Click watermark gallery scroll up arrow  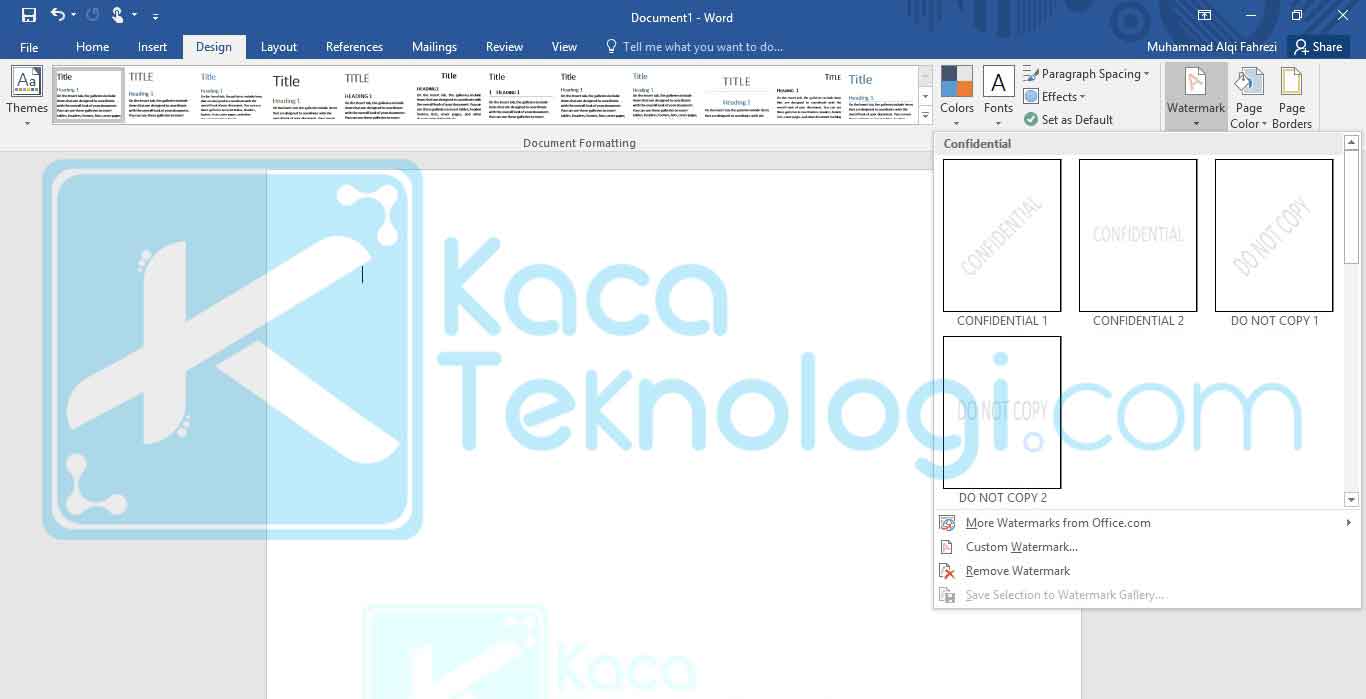pos(1351,143)
